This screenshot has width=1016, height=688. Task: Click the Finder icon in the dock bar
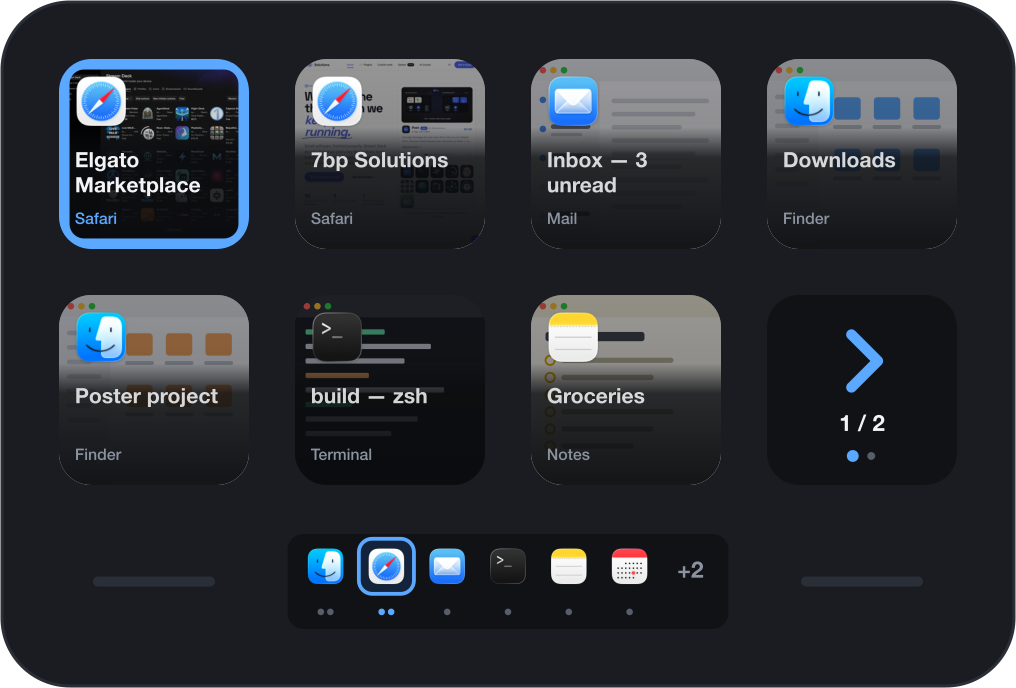pos(325,566)
